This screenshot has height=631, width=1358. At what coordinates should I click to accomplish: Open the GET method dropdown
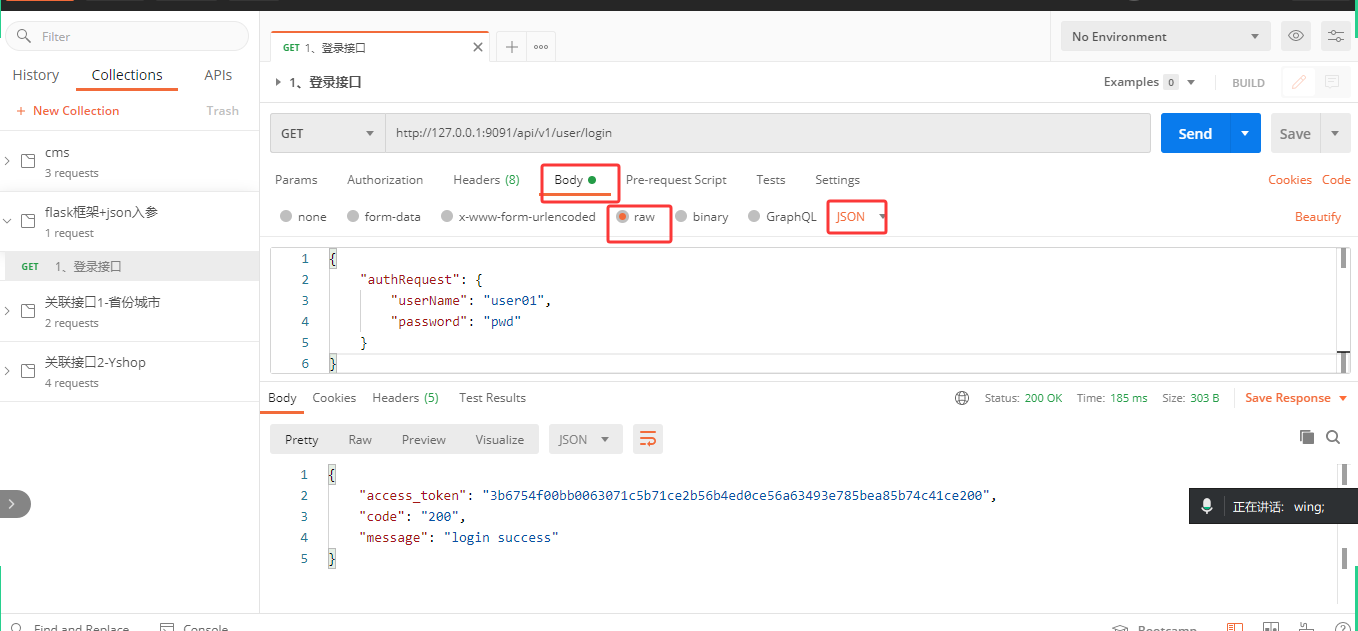(328, 133)
